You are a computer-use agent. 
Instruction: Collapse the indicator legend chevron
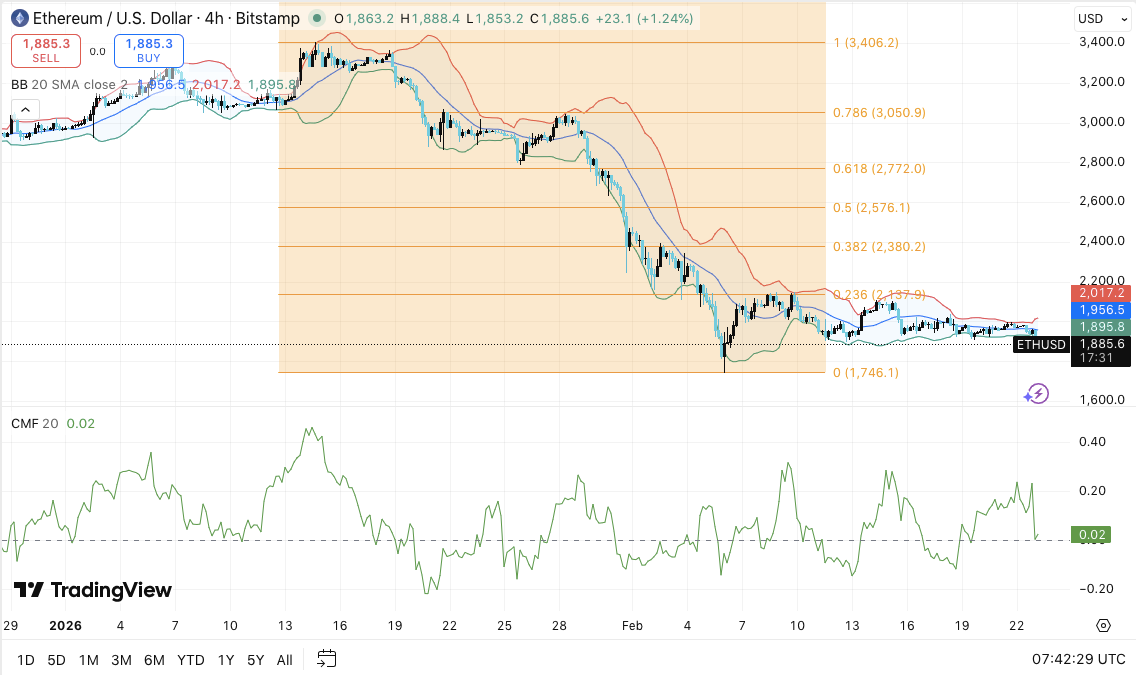(x=25, y=110)
